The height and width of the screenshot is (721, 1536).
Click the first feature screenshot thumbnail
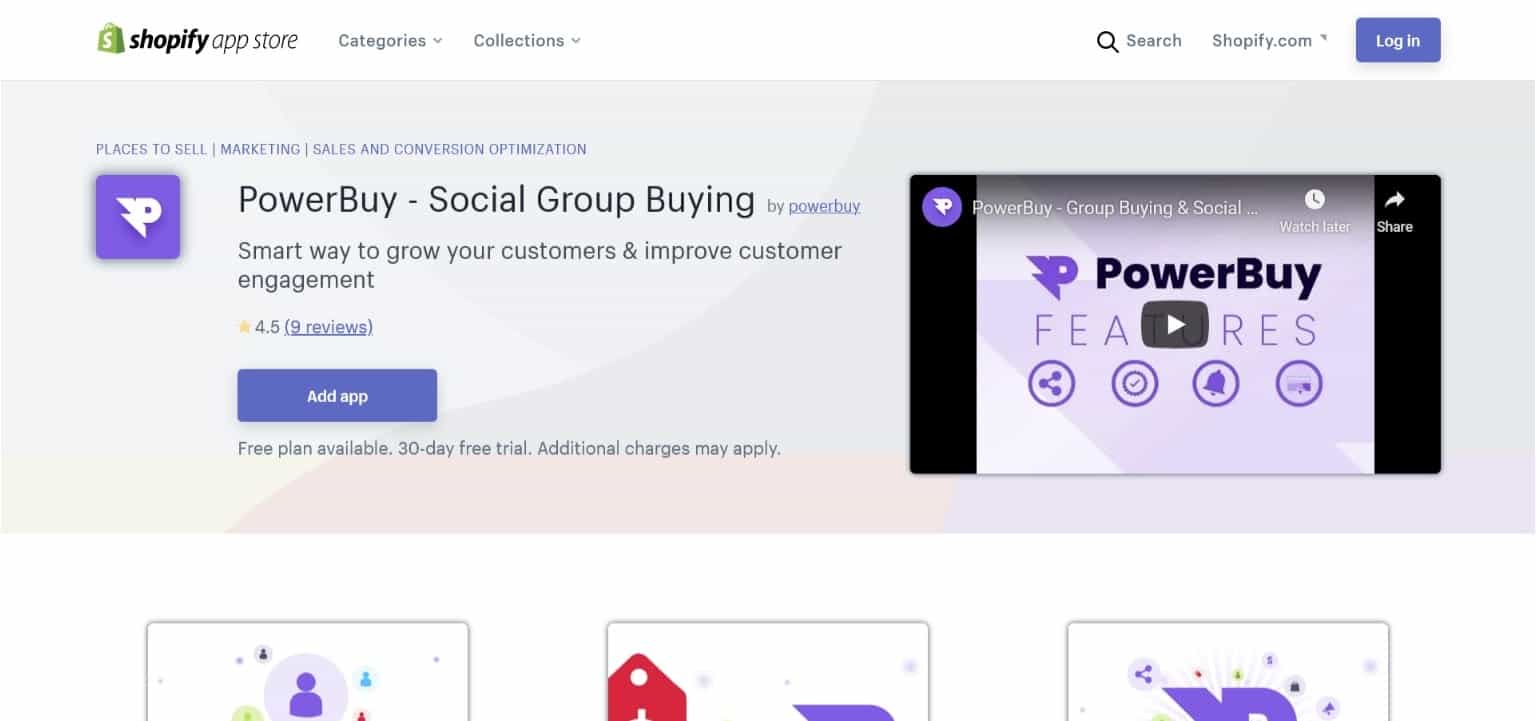click(308, 672)
